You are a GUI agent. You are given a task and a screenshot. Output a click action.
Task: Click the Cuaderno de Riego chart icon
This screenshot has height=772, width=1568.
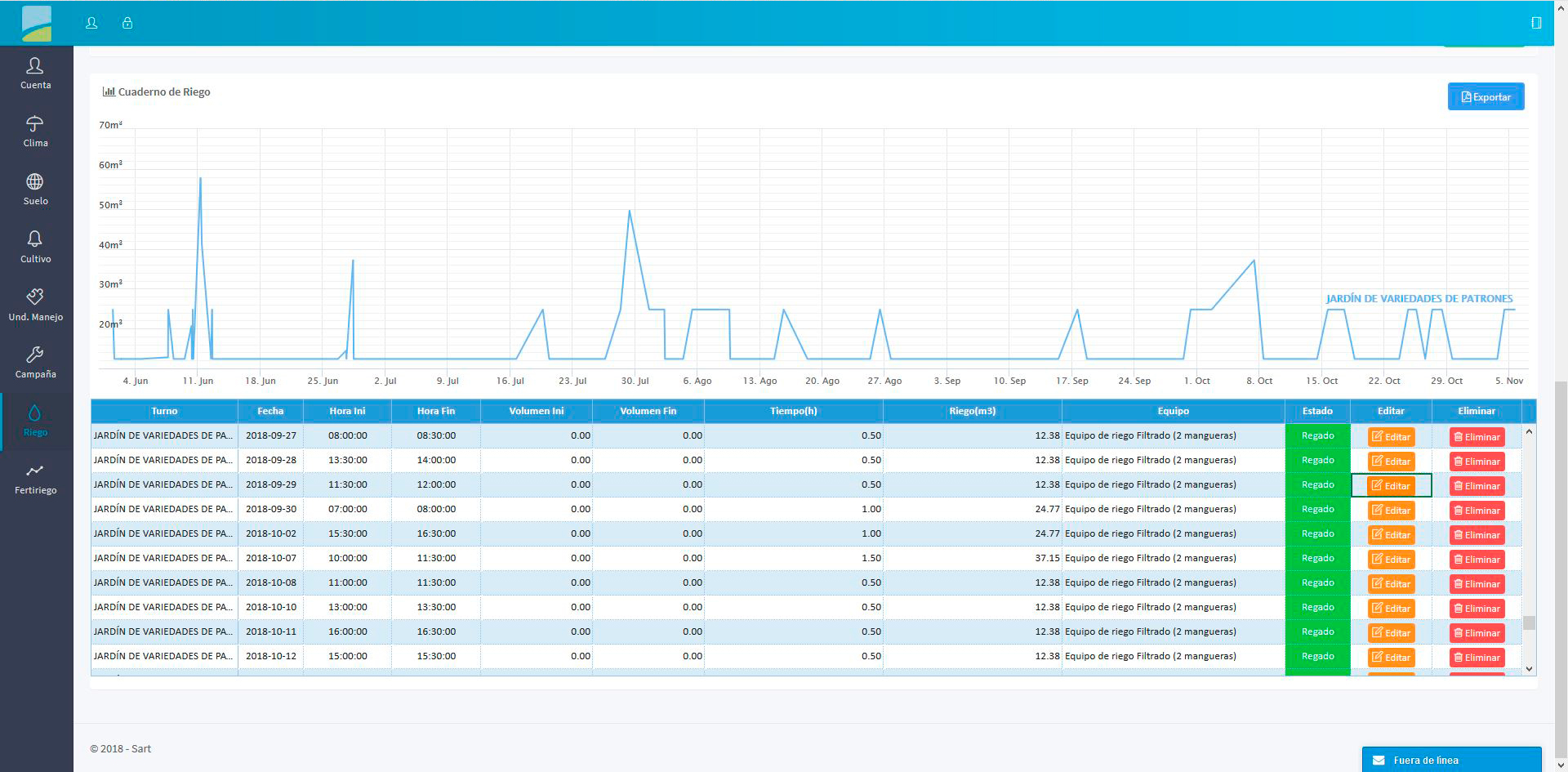(109, 91)
